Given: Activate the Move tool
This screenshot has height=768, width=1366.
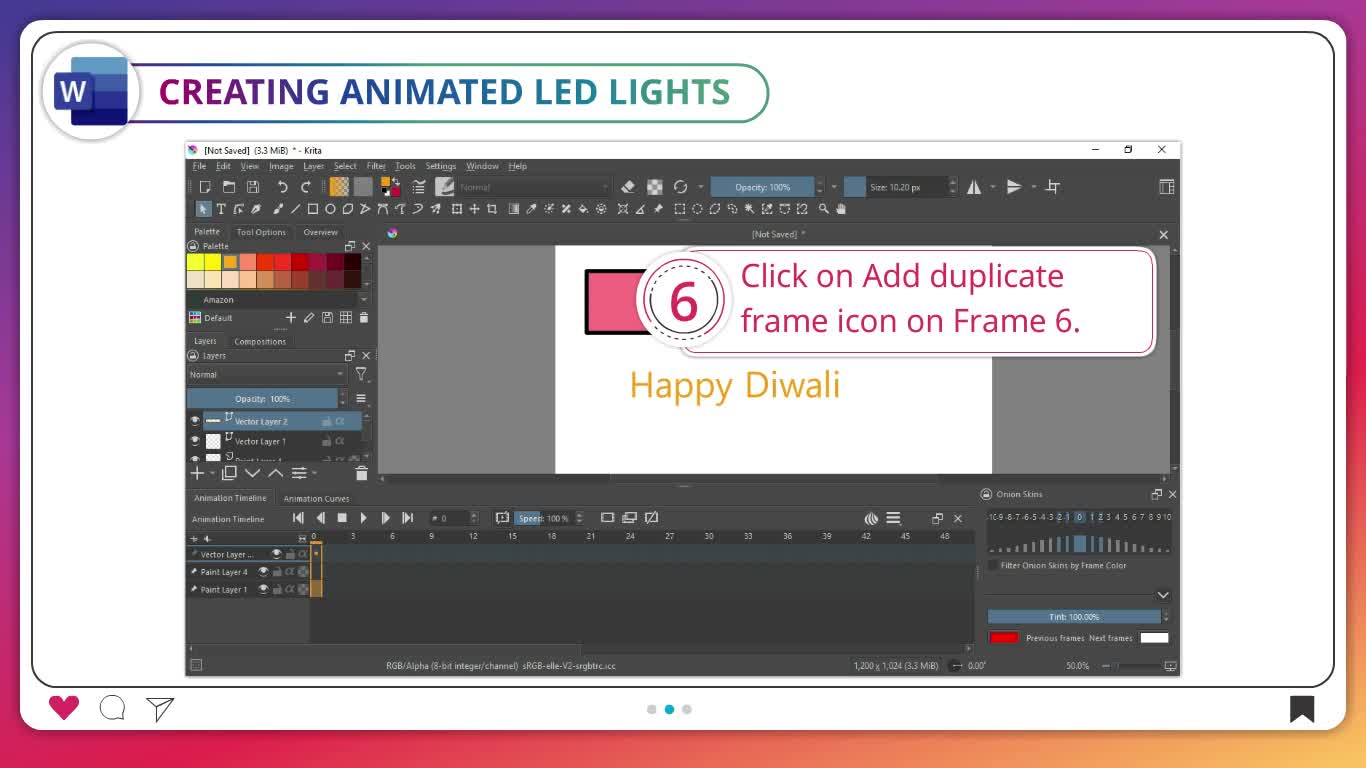Looking at the screenshot, I should click(x=474, y=209).
